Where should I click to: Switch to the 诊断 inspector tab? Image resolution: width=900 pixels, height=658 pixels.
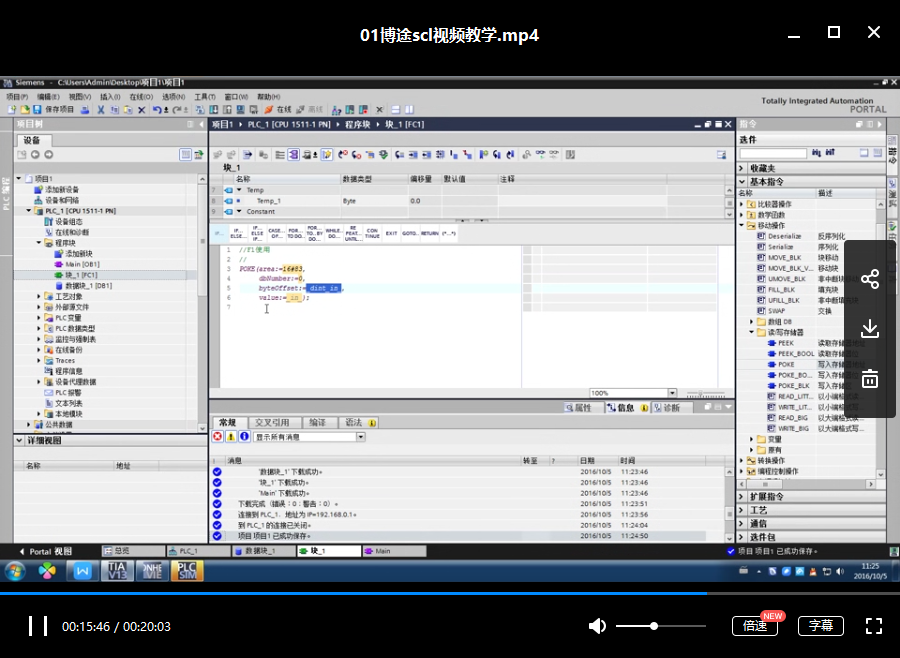666,408
